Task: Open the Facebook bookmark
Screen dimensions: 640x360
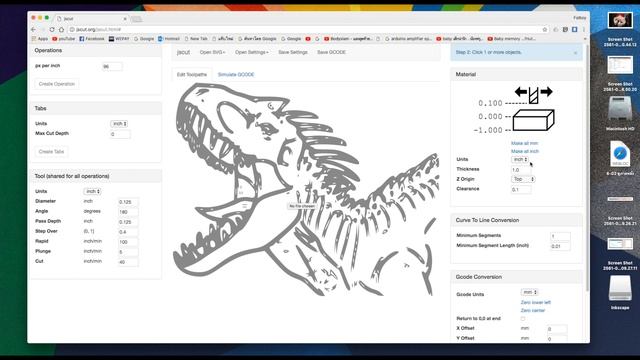Action: [92, 39]
